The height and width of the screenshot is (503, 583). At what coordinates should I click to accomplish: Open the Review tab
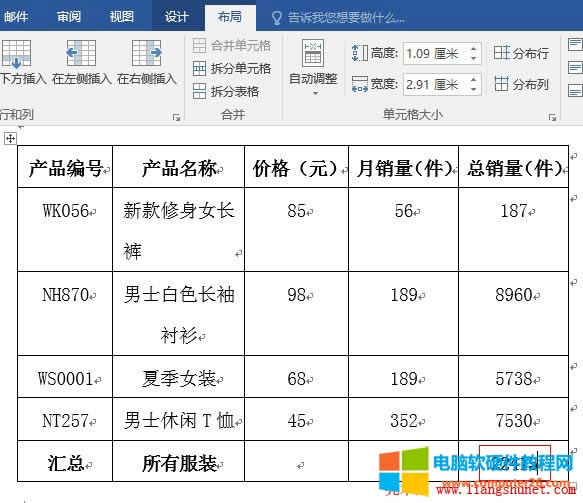69,16
